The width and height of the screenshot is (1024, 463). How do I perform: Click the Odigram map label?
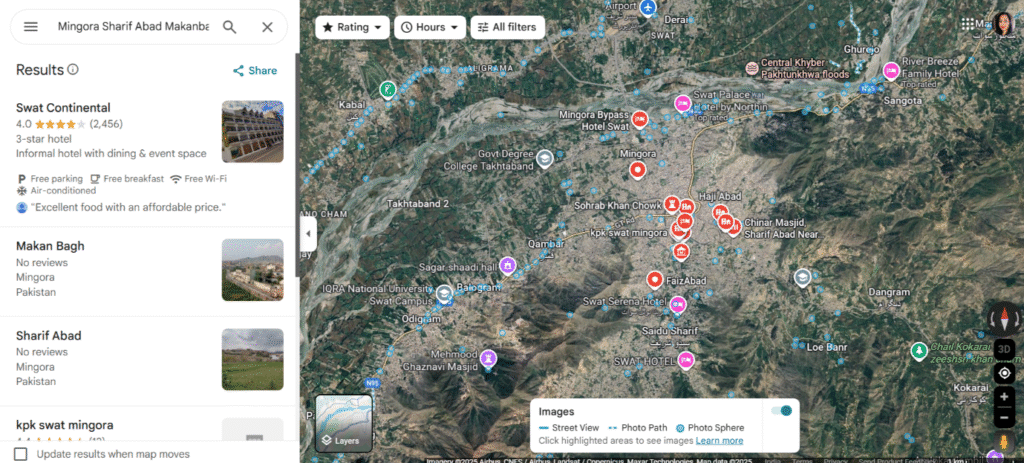[x=421, y=319]
